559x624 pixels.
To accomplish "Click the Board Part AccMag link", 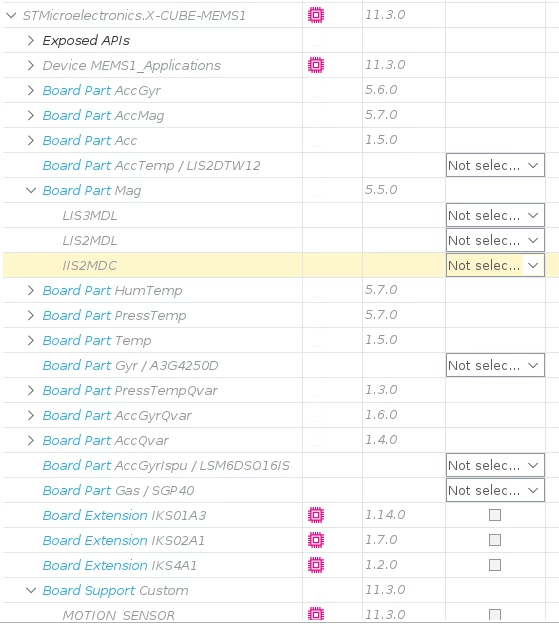I will click(103, 116).
